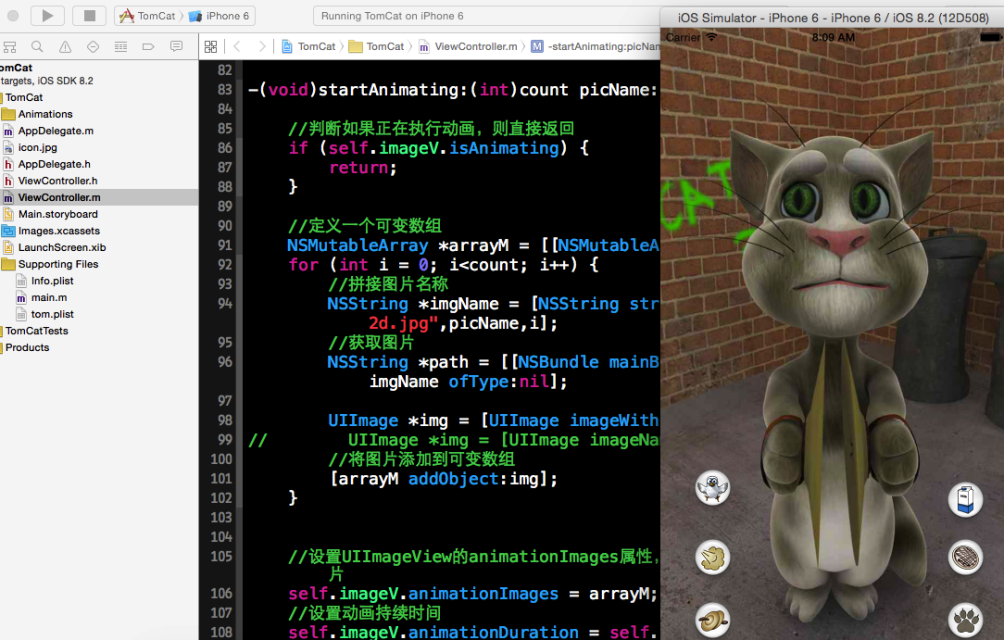Open related items grid menu in jump bar
The width and height of the screenshot is (1004, 640).
click(211, 46)
